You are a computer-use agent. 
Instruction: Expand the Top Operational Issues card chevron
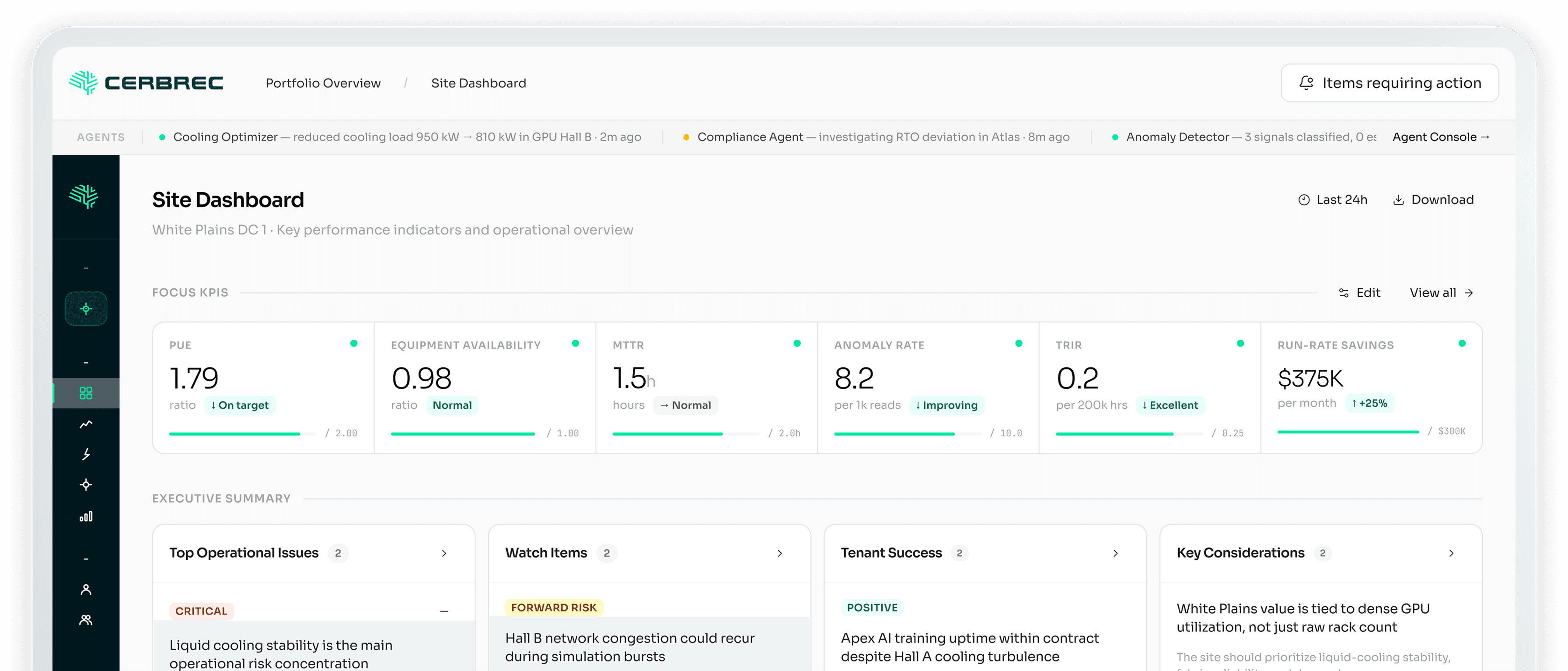tap(444, 553)
